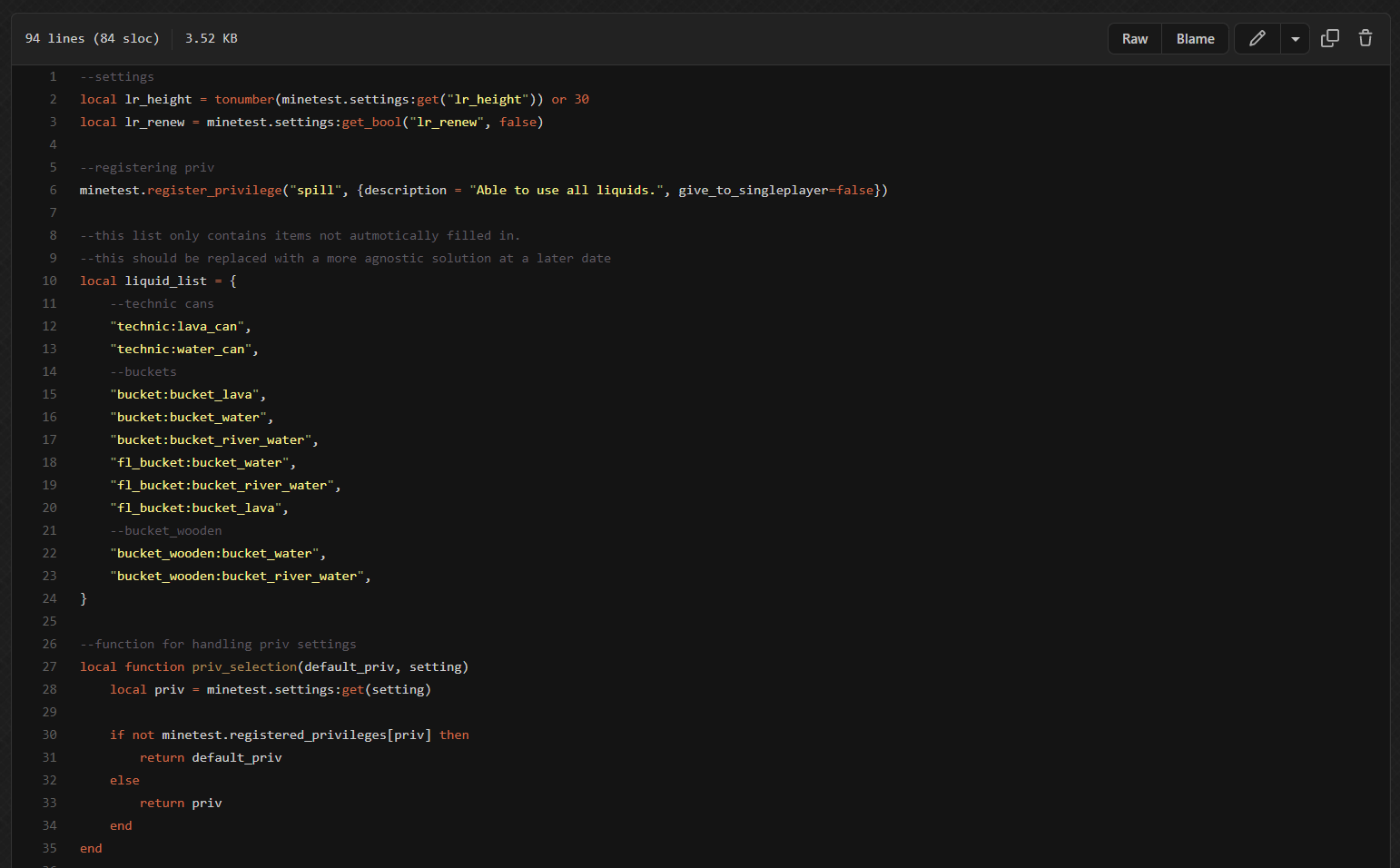
Task: Click the tonumber call on line 2
Action: (x=243, y=100)
